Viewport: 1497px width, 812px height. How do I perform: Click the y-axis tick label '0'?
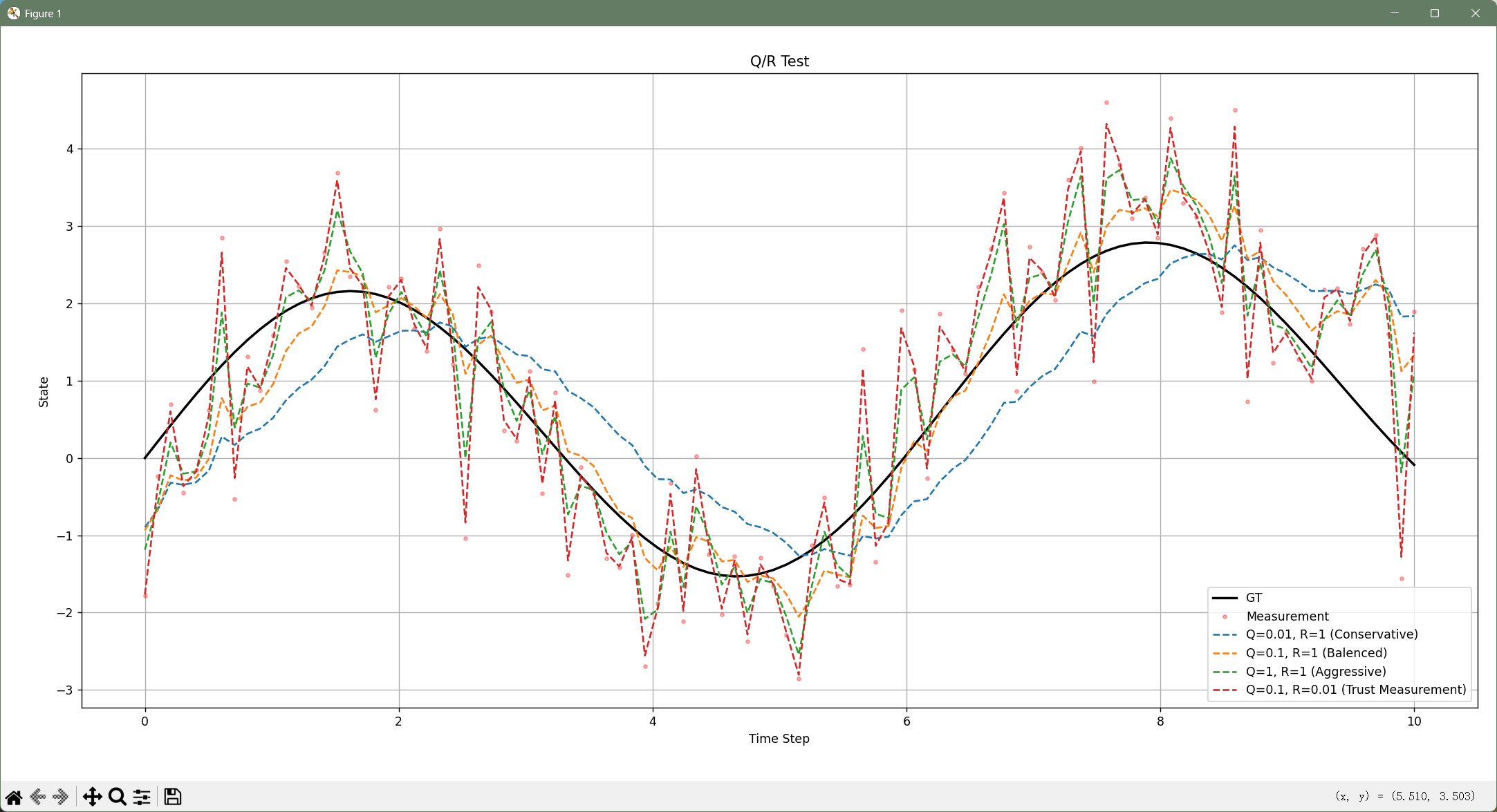(69, 459)
